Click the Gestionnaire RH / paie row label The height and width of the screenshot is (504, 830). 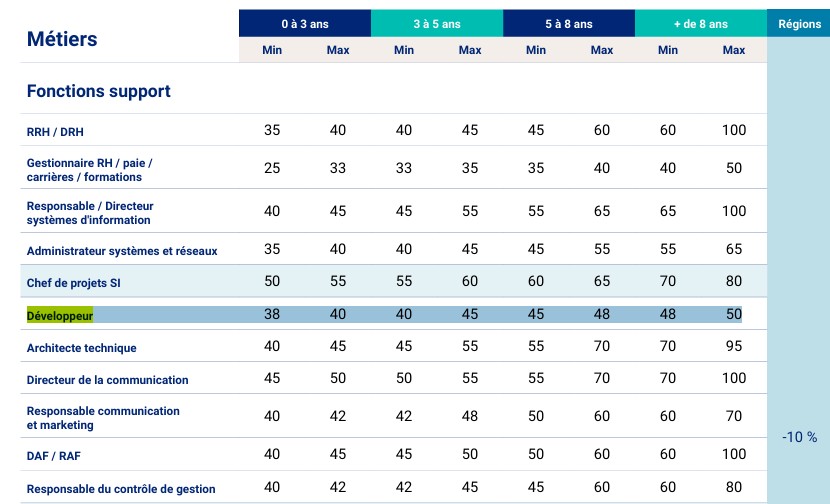89,169
